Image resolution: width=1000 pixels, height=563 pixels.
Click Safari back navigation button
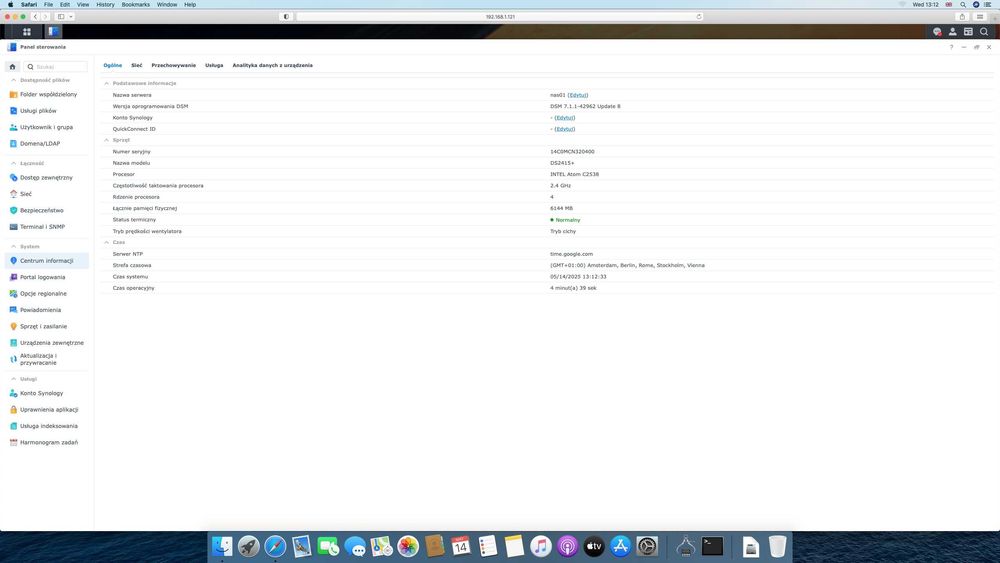pyautogui.click(x=35, y=17)
